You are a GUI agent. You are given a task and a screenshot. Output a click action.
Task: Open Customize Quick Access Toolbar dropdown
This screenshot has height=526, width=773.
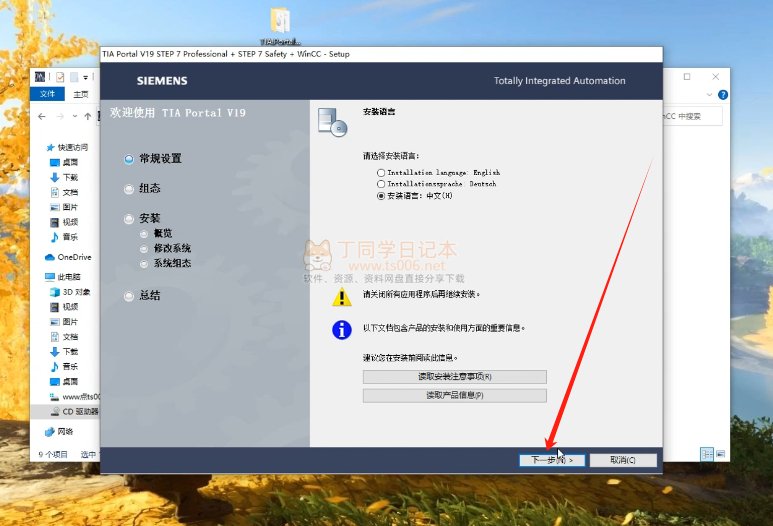[85, 77]
